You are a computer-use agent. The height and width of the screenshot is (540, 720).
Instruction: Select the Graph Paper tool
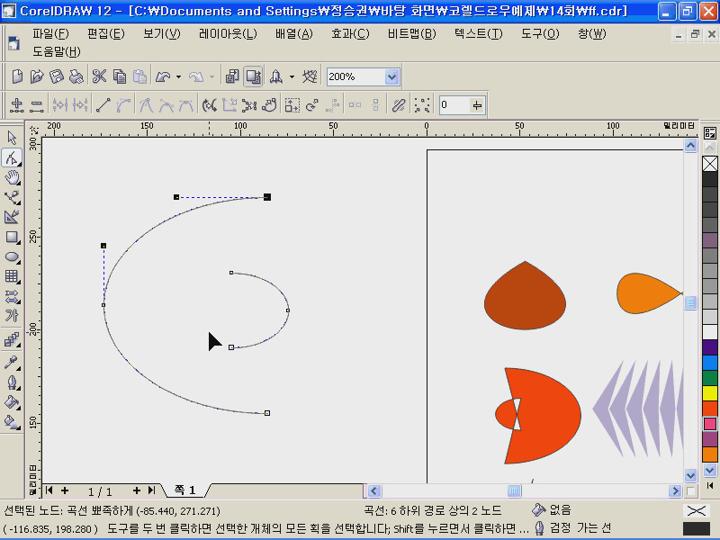[12, 276]
